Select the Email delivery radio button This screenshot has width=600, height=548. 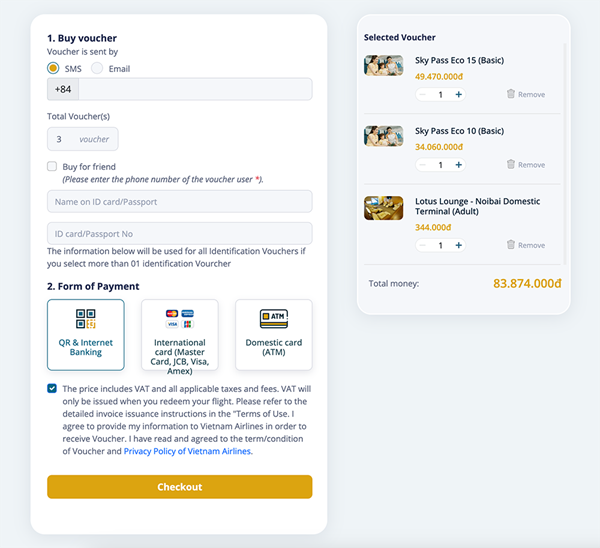pos(97,68)
